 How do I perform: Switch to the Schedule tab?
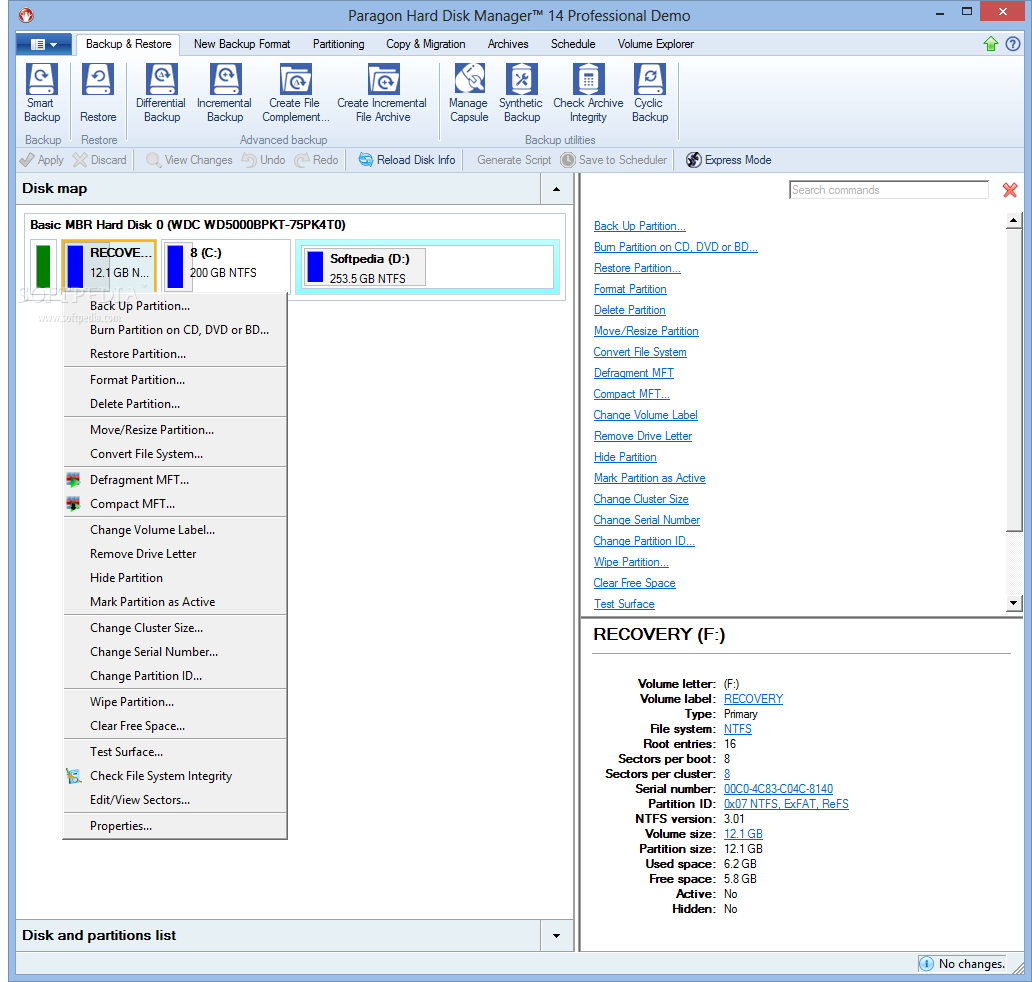(573, 44)
